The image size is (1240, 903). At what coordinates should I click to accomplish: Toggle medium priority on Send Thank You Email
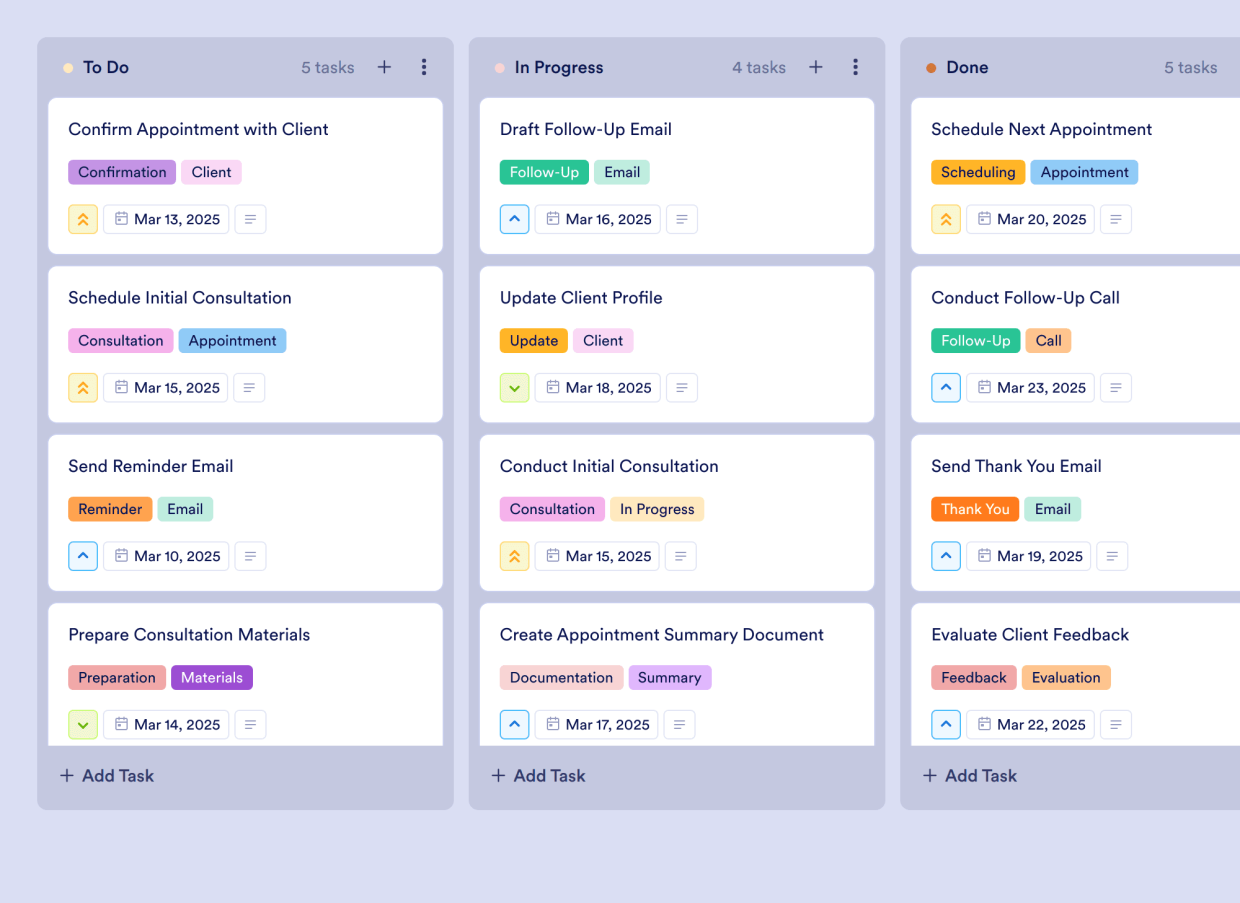(x=946, y=556)
